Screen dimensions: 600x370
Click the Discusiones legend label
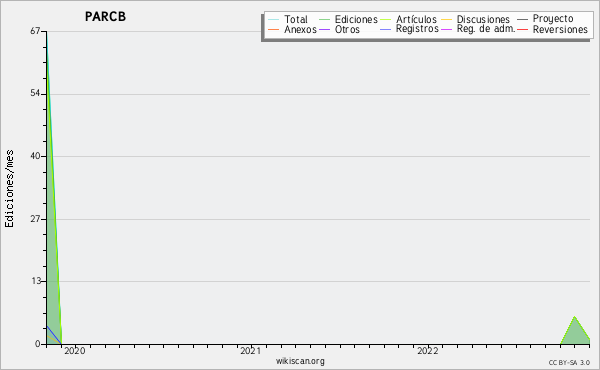483,19
